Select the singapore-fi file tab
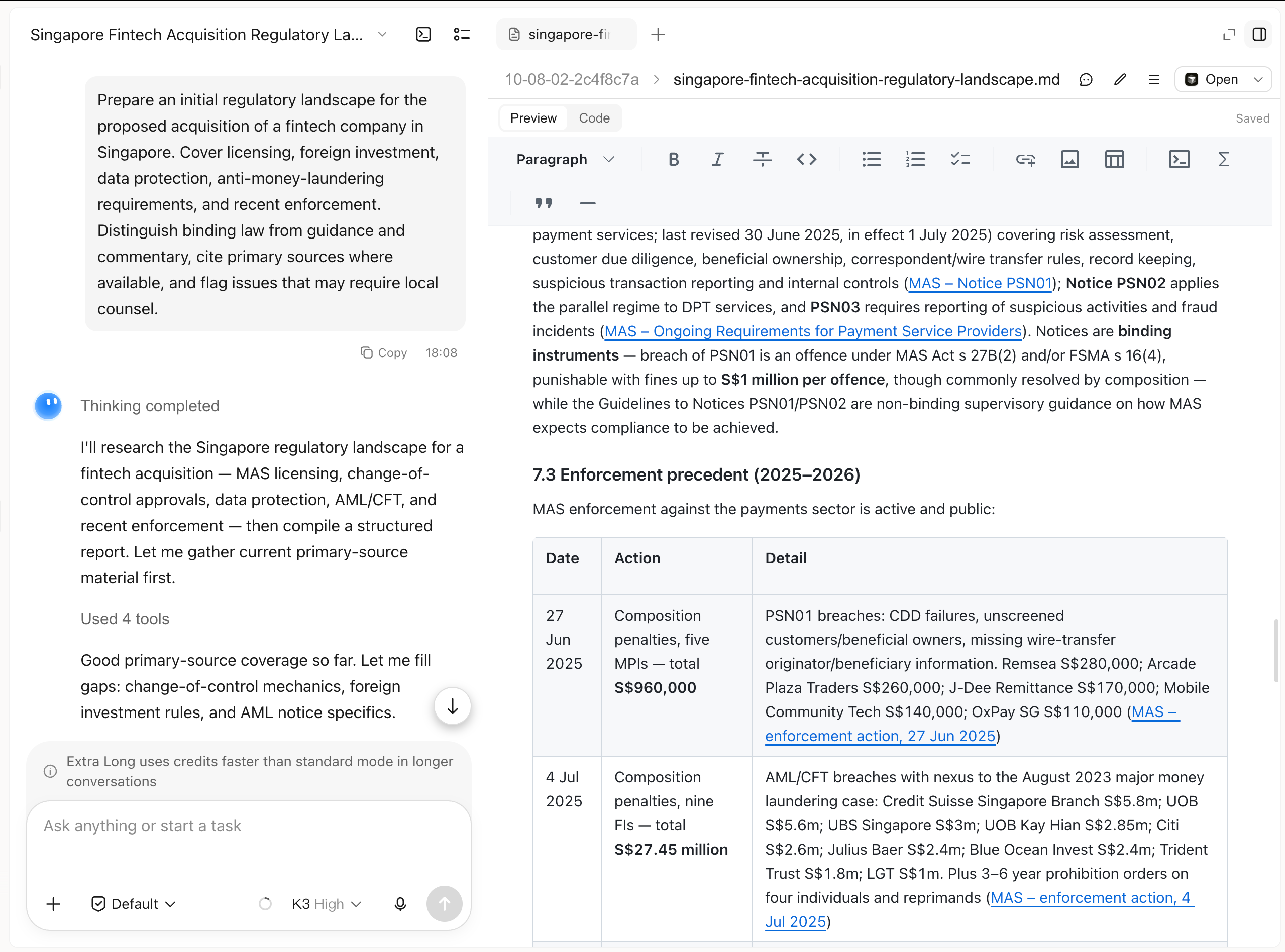 [566, 35]
